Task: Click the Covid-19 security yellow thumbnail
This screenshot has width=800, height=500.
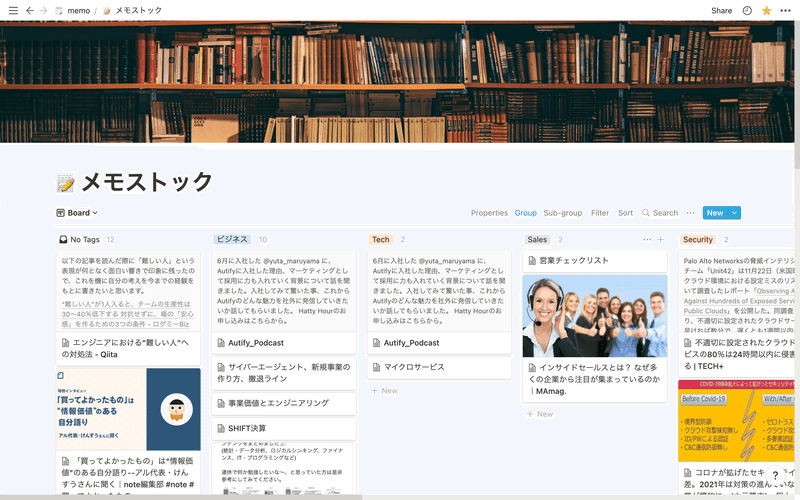Action: [736, 421]
